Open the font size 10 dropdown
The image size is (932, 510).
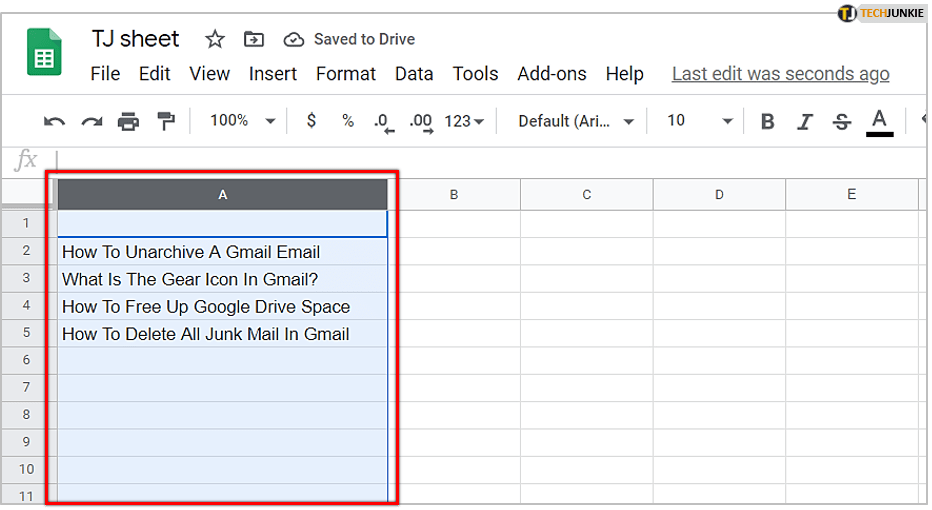pyautogui.click(x=699, y=121)
